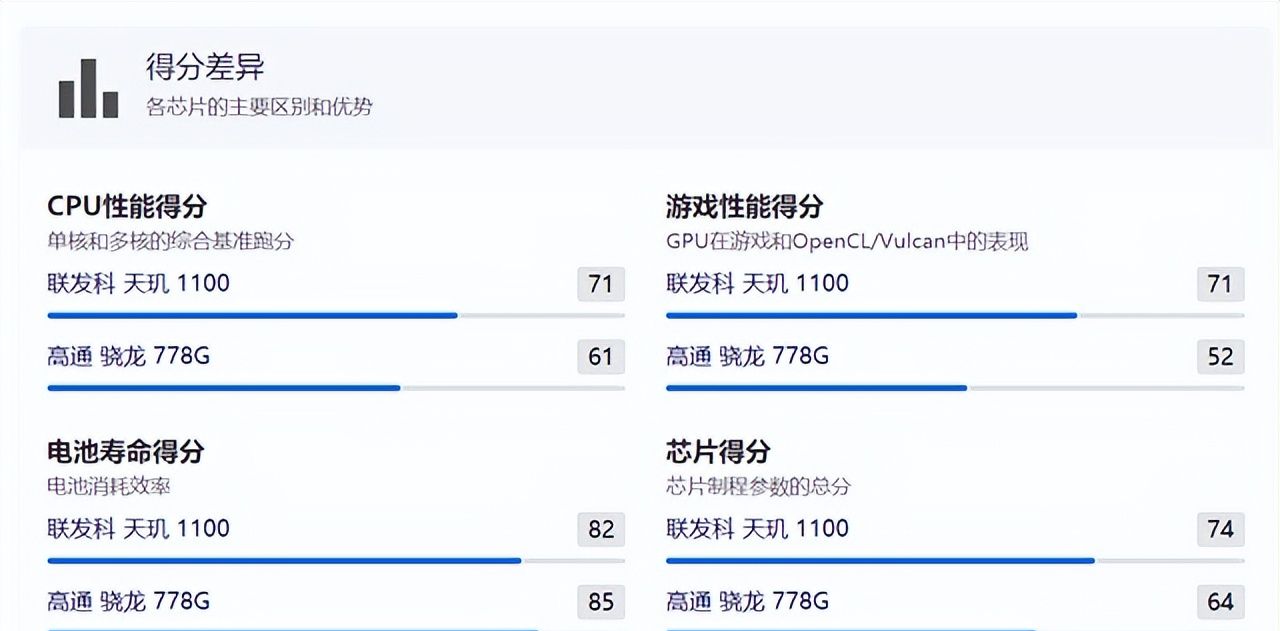Click the 天玑 1100 CPU score progress bar
This screenshot has height=631, width=1280.
tap(336, 316)
